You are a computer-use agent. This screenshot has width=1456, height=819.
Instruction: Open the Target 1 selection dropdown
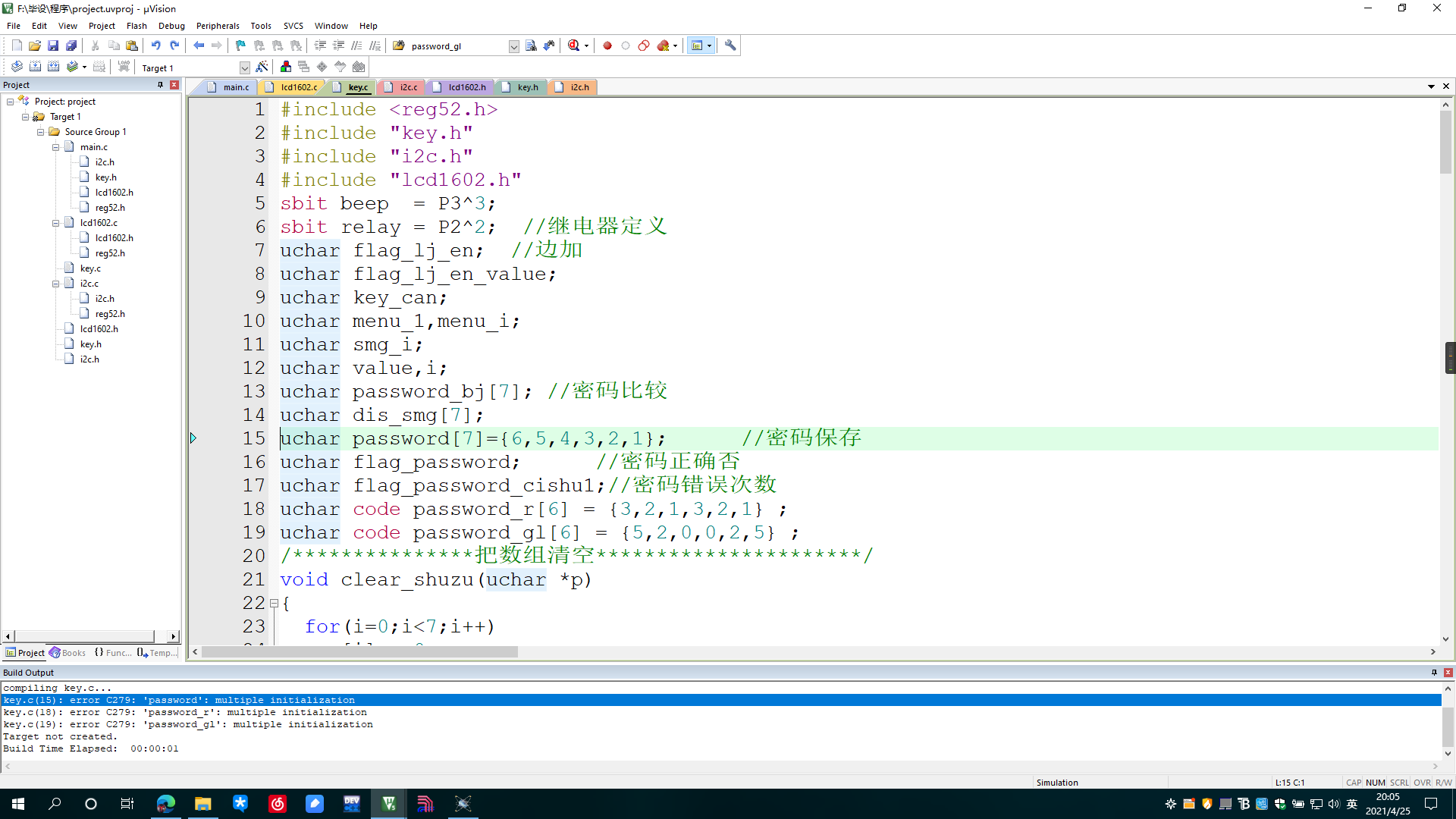point(244,67)
